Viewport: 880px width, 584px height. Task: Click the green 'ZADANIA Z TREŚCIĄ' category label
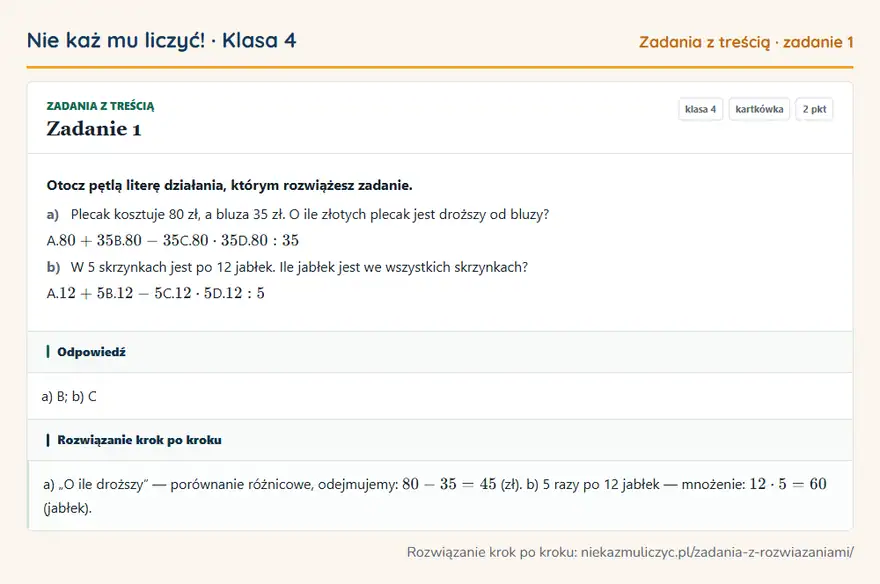[100, 106]
